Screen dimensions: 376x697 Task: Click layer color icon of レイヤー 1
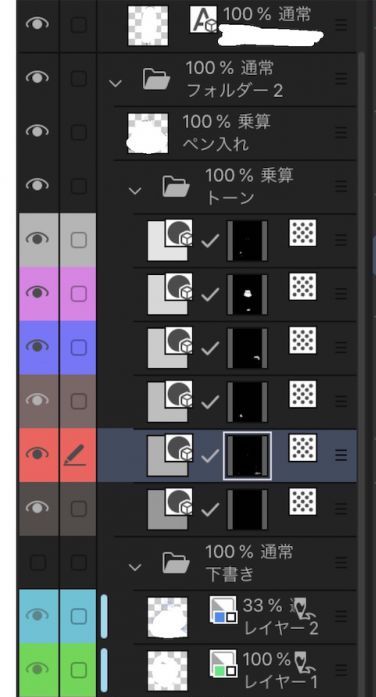tap(223, 663)
